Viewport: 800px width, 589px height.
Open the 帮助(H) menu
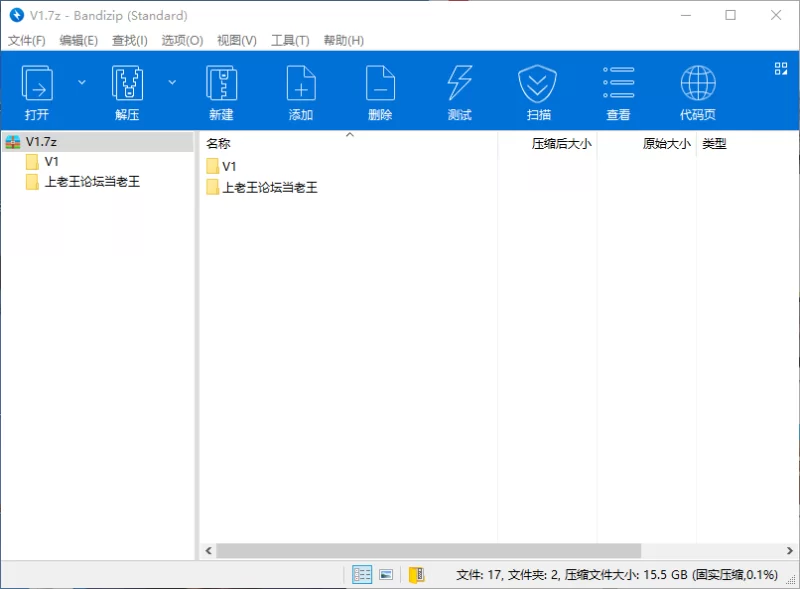[x=343, y=40]
